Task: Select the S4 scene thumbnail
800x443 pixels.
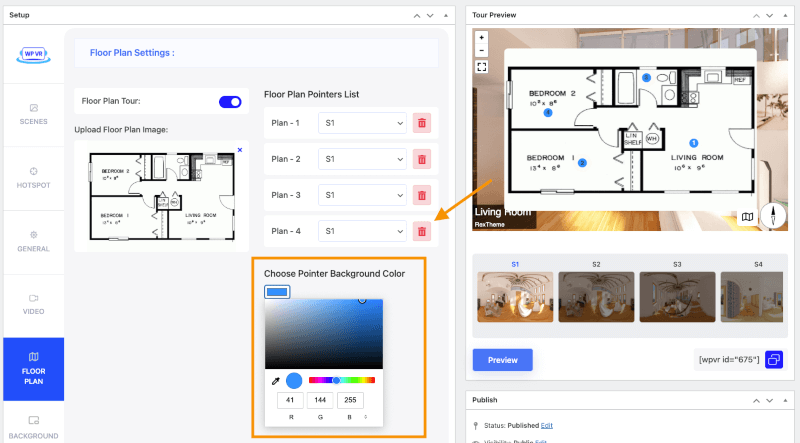Action: [x=752, y=297]
